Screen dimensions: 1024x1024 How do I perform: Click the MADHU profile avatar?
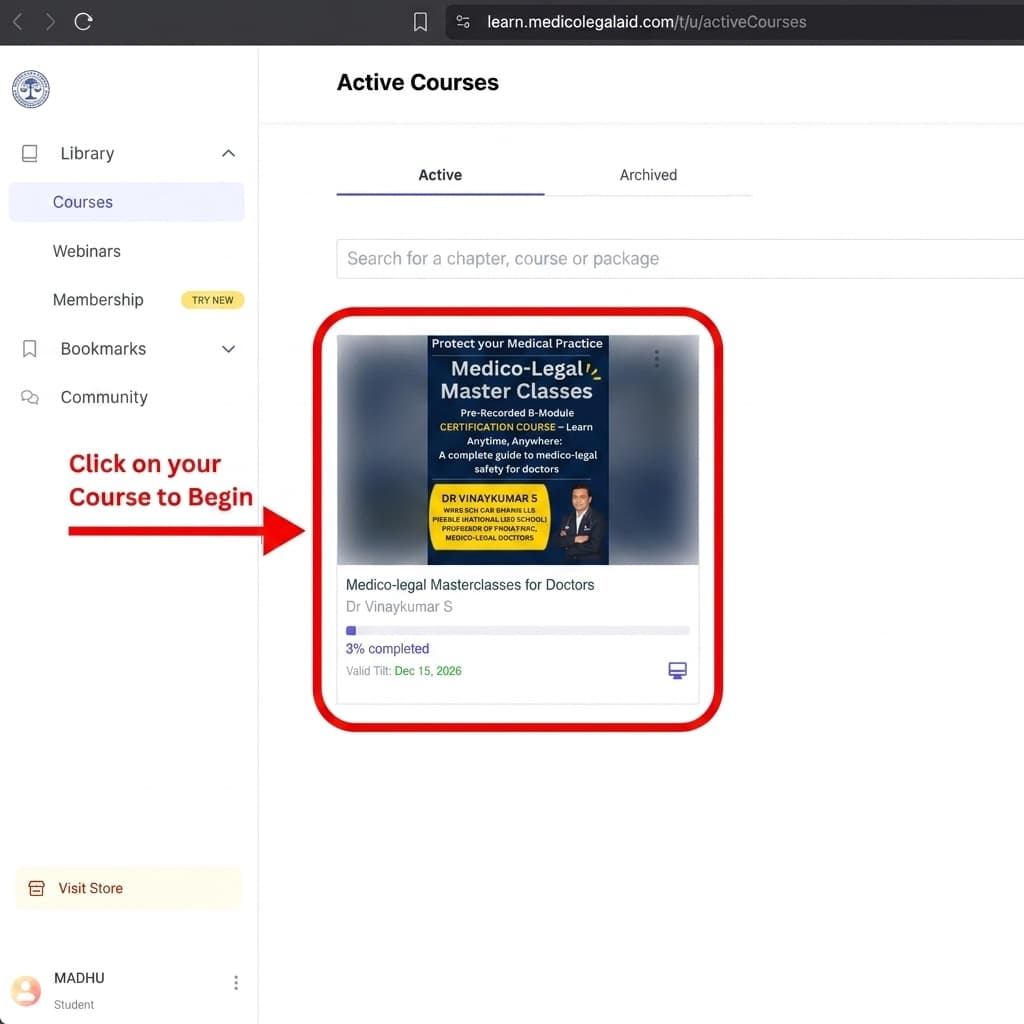click(26, 991)
